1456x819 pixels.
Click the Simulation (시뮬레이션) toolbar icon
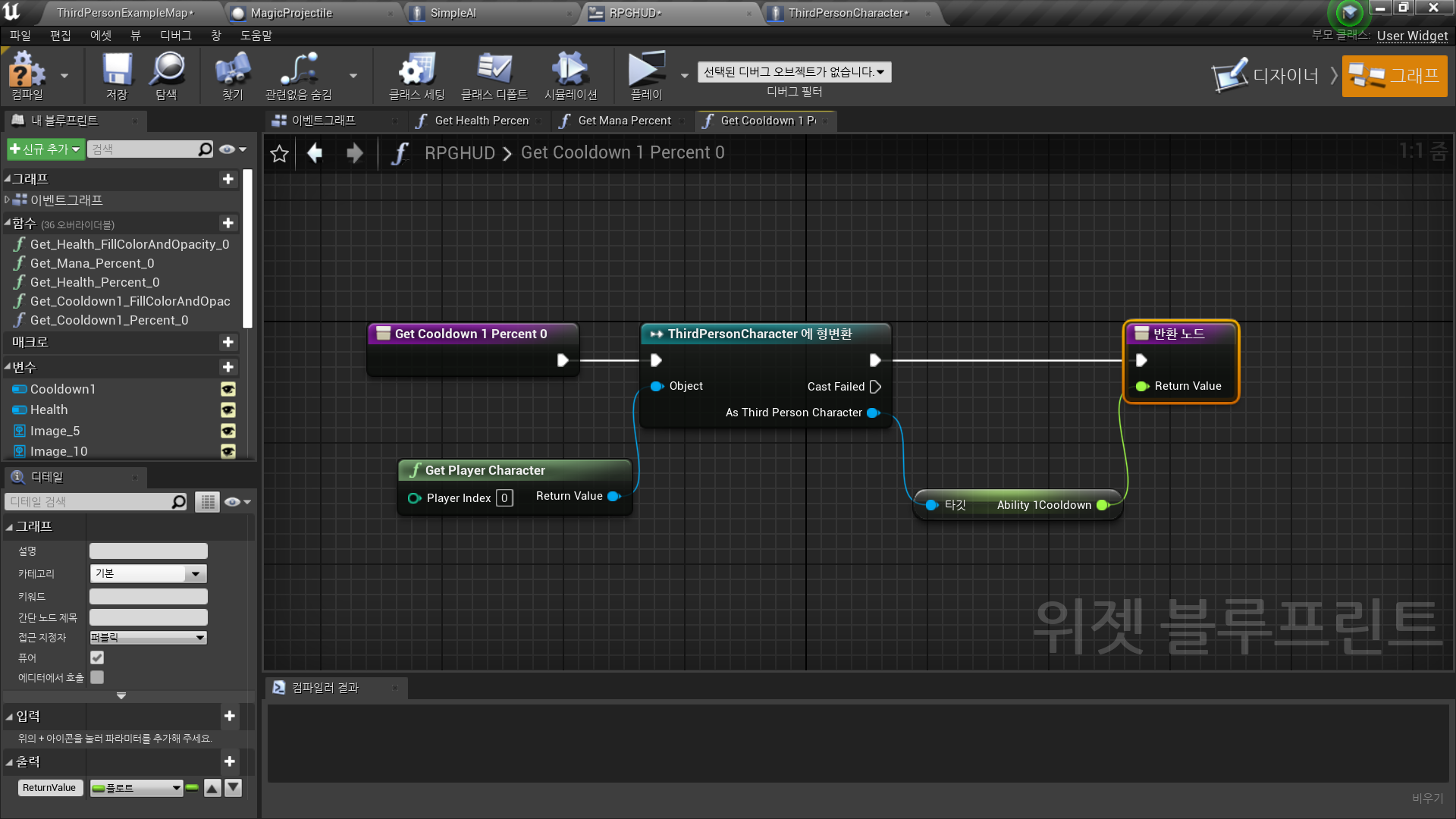570,71
